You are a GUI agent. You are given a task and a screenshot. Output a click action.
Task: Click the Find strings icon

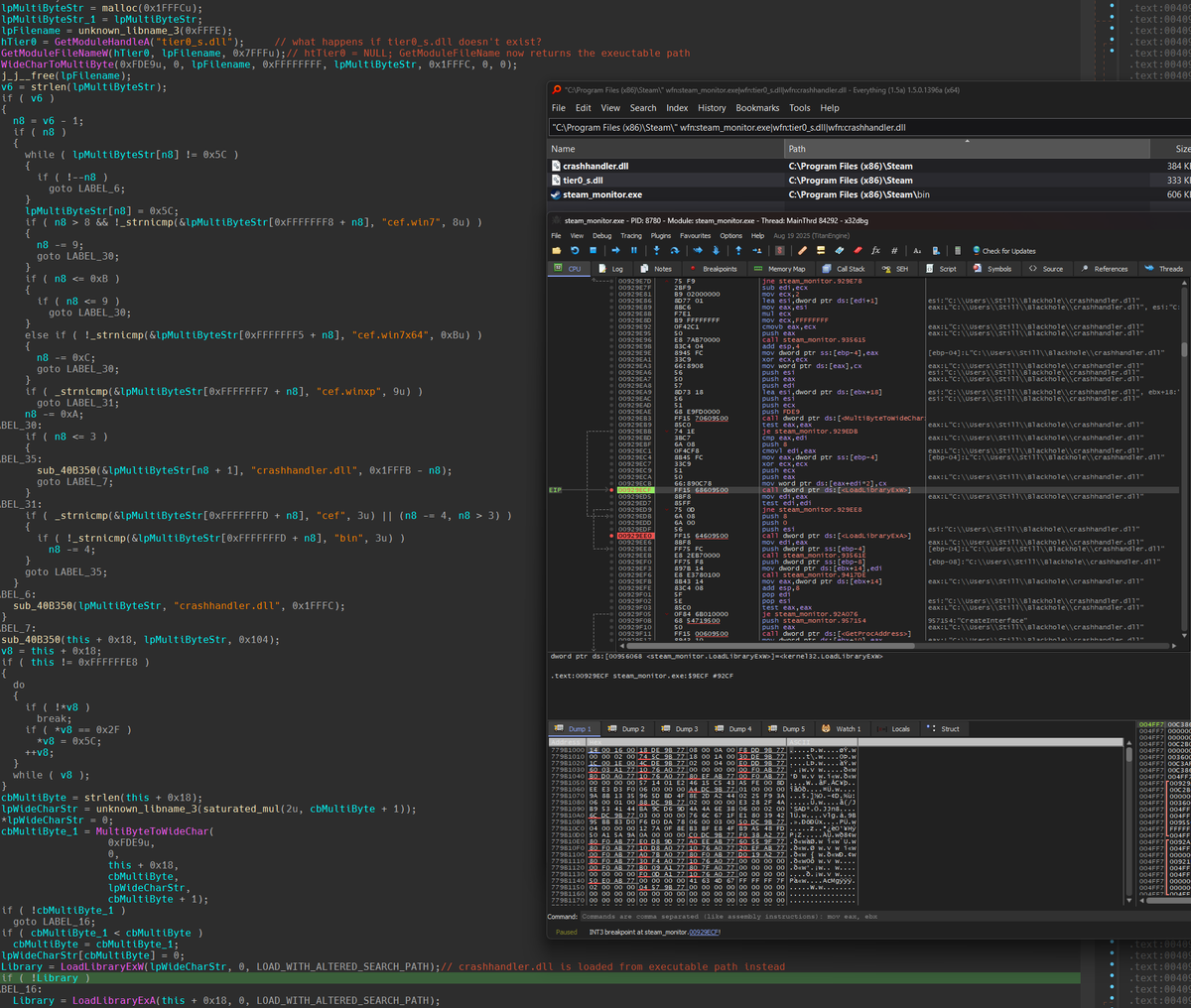pyautogui.click(x=917, y=250)
